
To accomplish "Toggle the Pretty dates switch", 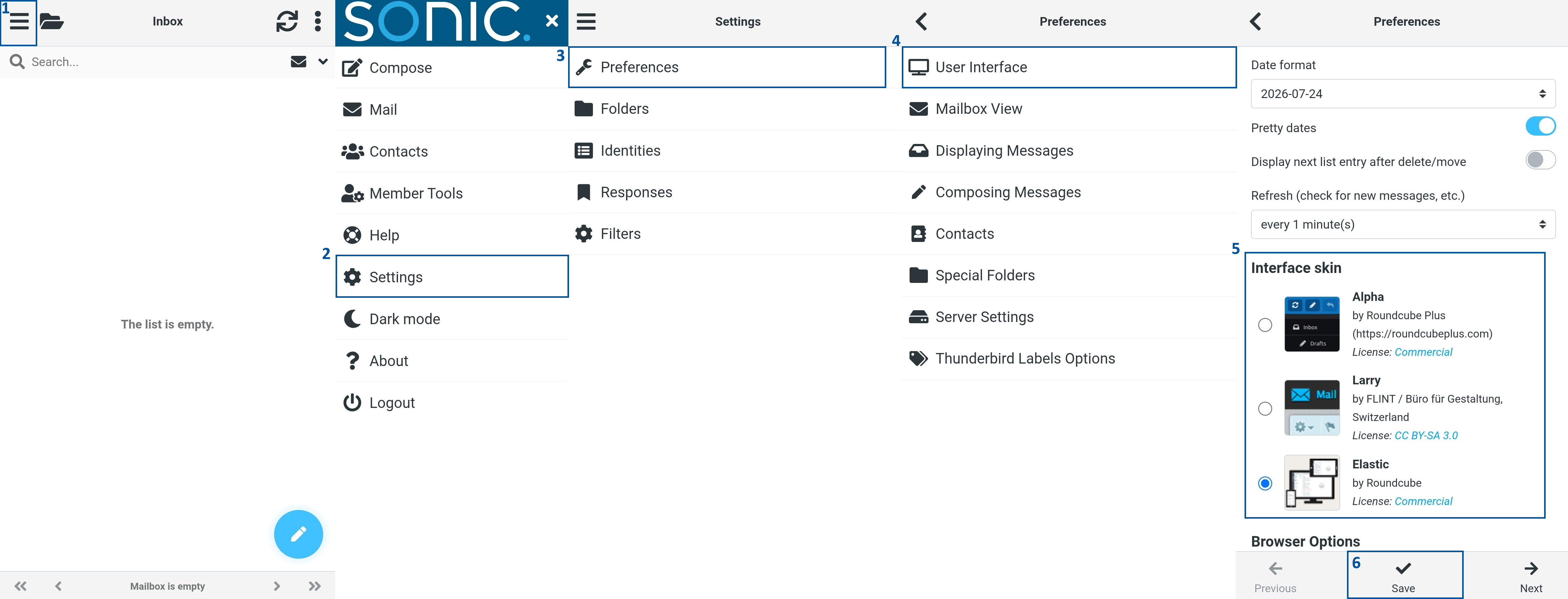I will click(1540, 127).
